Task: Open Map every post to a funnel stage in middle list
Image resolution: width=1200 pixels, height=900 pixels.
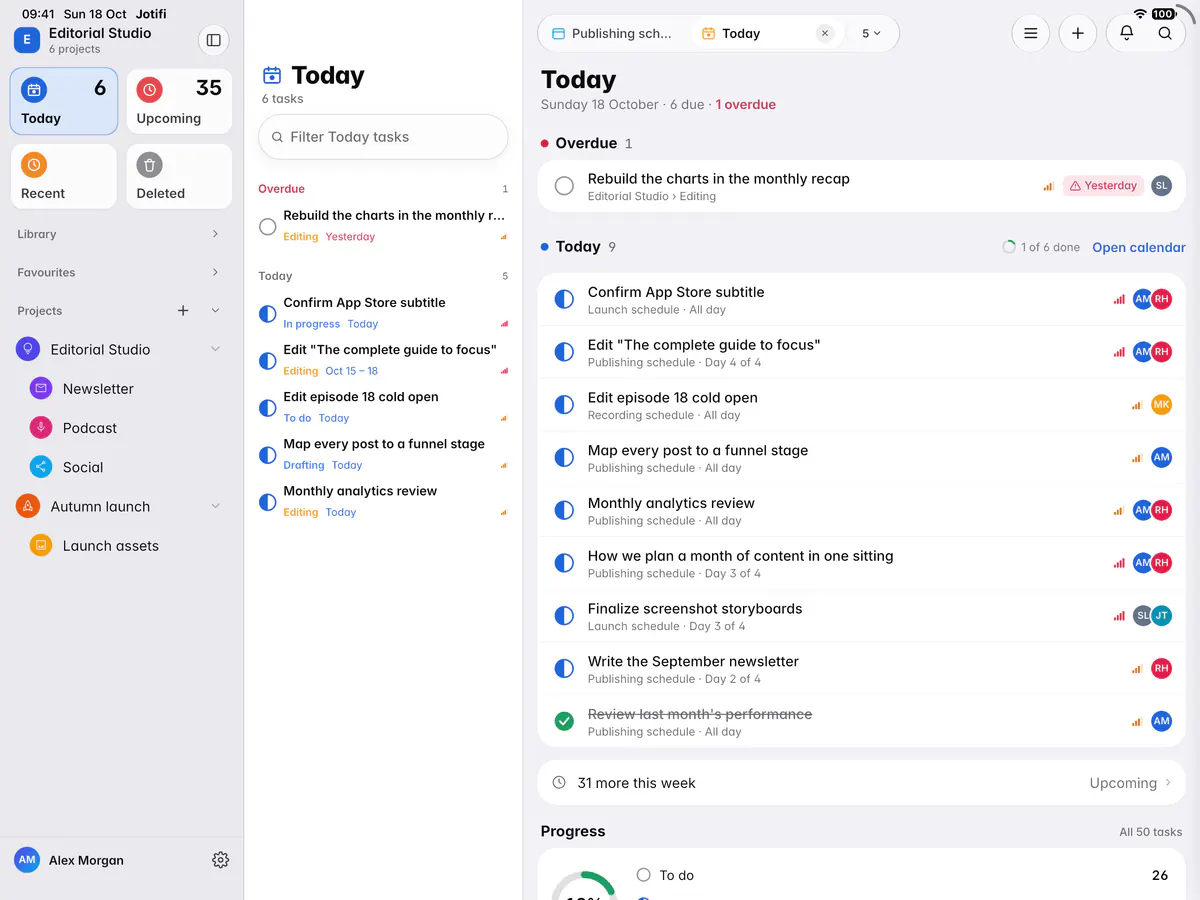Action: pyautogui.click(x=383, y=453)
